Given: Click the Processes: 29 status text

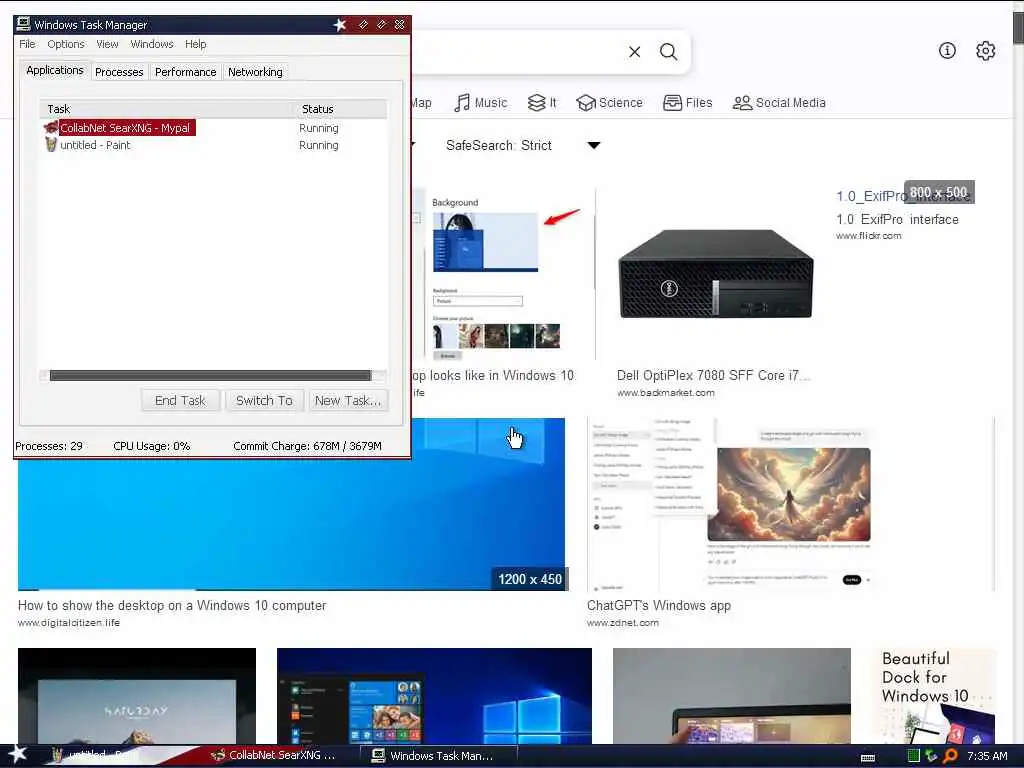Looking at the screenshot, I should 49,446.
